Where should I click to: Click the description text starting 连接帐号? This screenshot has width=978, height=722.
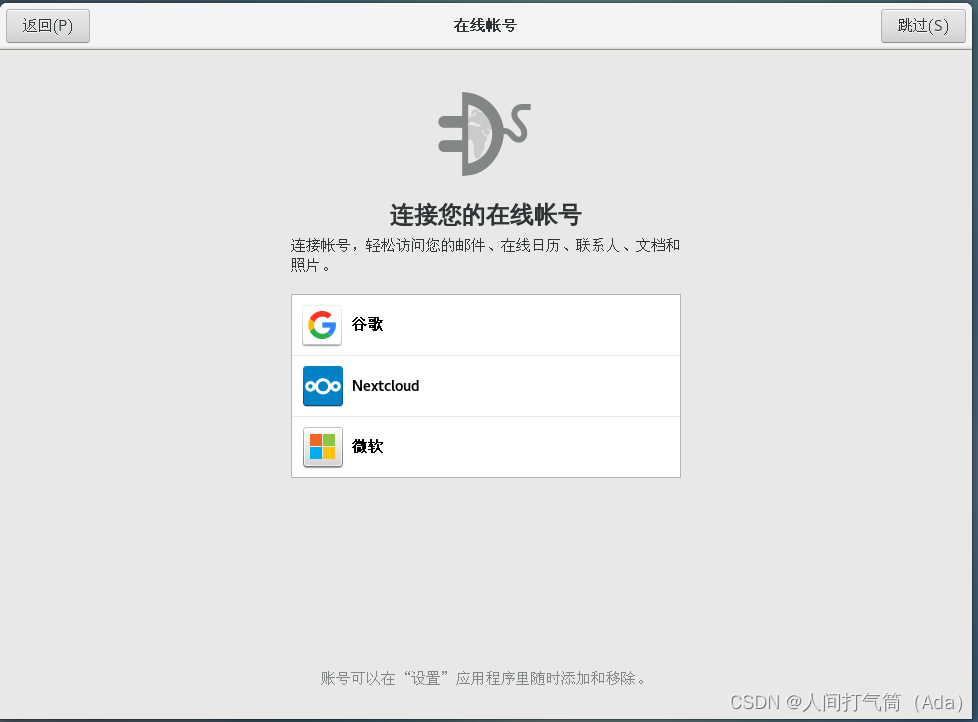[485, 255]
